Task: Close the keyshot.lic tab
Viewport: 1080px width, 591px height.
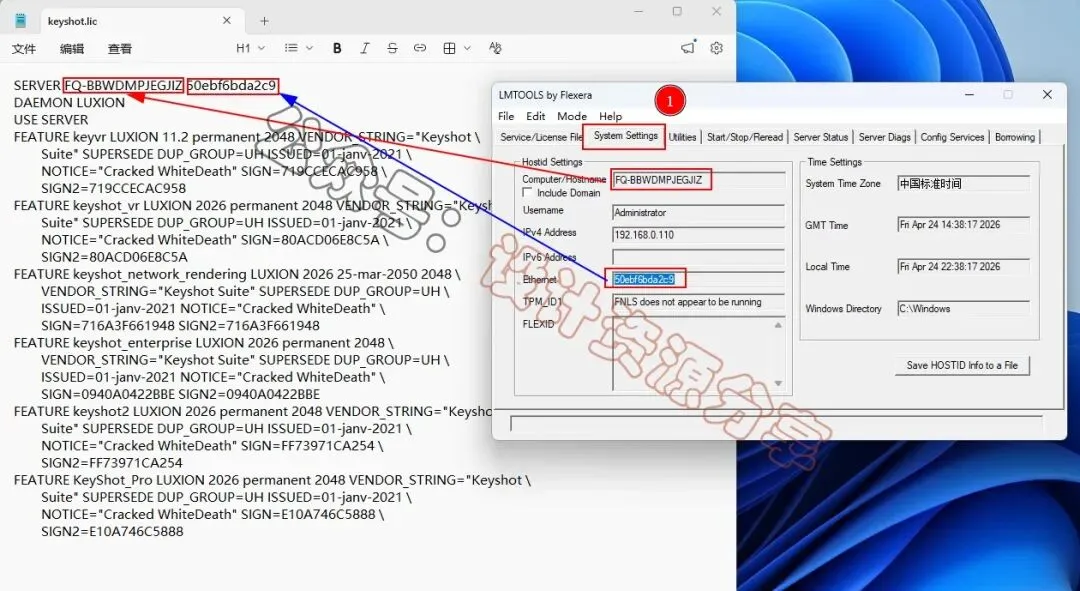Action: point(227,21)
